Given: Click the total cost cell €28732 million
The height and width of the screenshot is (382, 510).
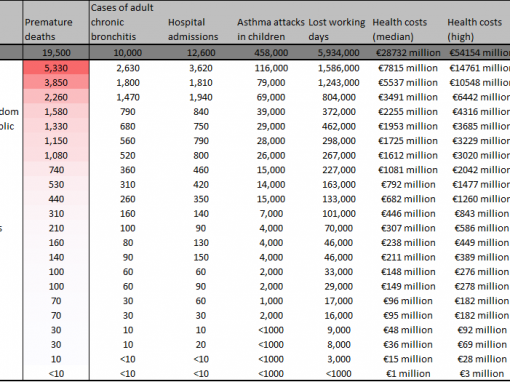Looking at the screenshot, I should click(408, 53).
